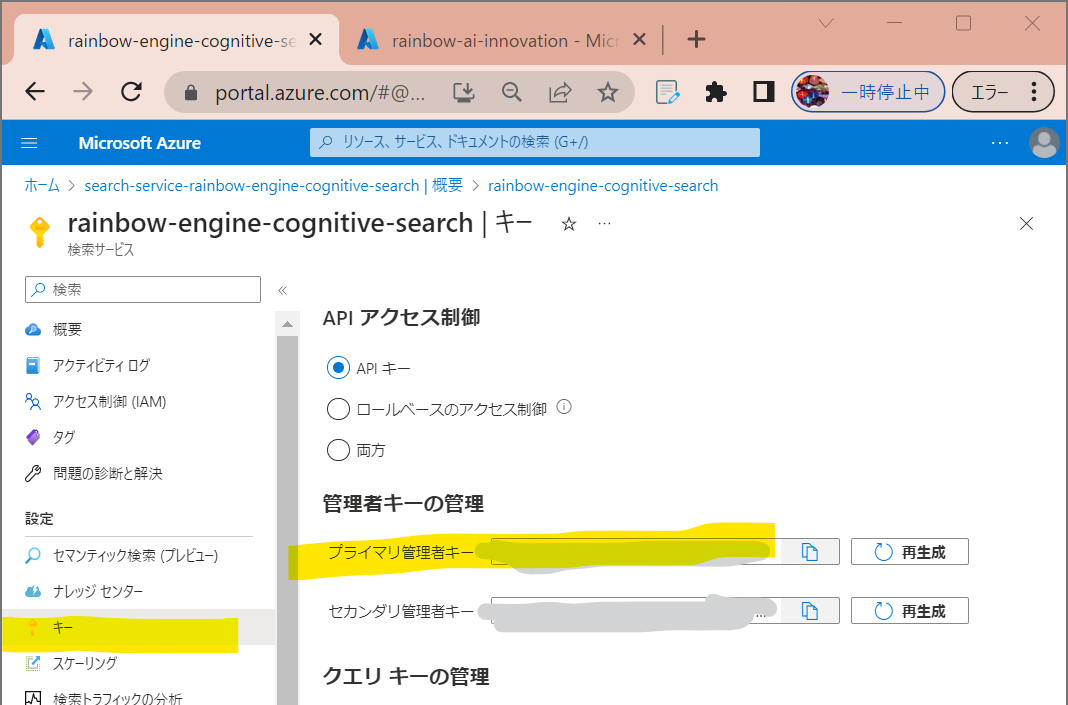Click the sidebar scrollbar up arrow
Viewport: 1068px width, 705px height.
pos(287,324)
